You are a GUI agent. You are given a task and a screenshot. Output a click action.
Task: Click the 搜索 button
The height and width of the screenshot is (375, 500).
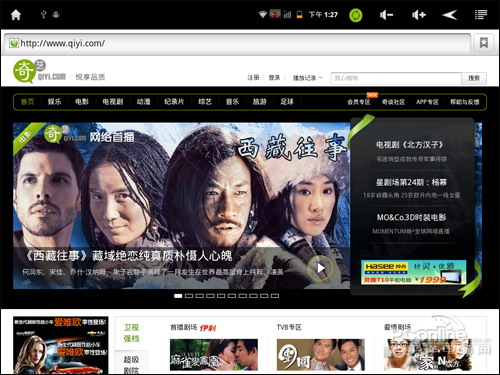coord(474,78)
